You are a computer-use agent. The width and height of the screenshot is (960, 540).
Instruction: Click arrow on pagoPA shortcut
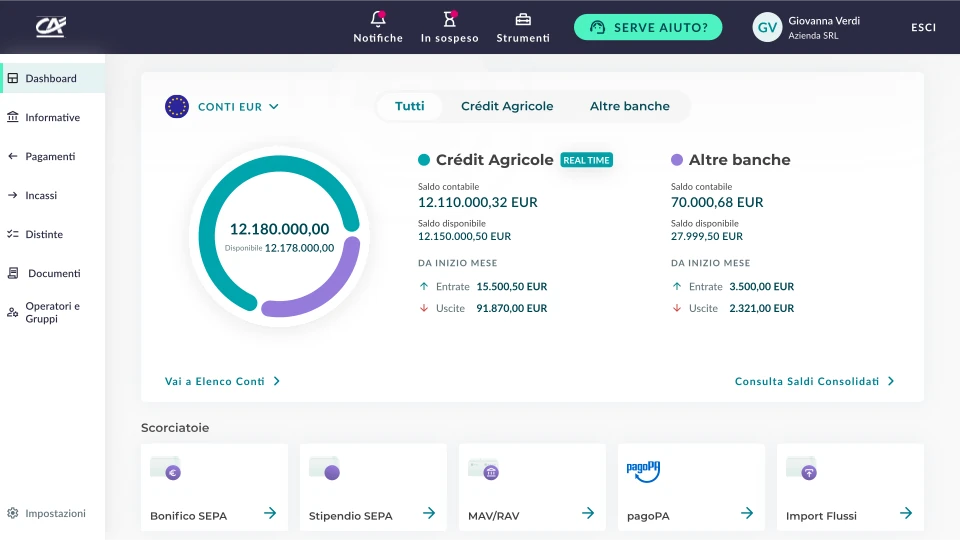[x=747, y=513]
